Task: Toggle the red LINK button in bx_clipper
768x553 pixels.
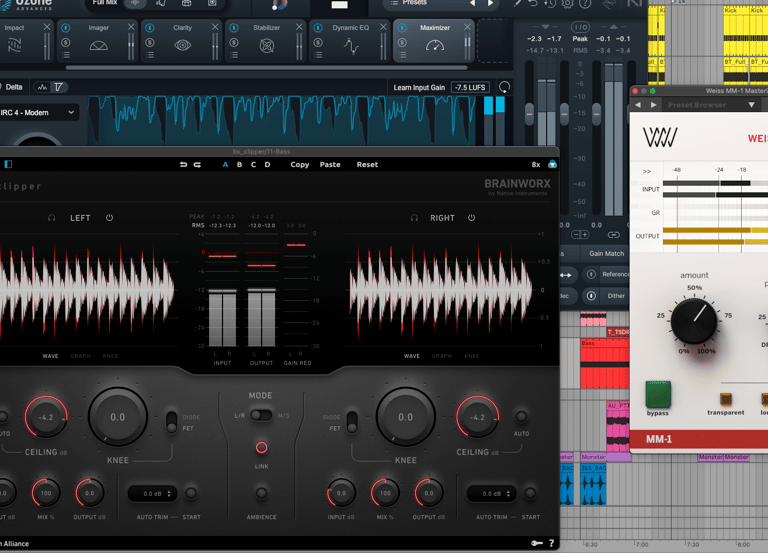Action: 262,447
